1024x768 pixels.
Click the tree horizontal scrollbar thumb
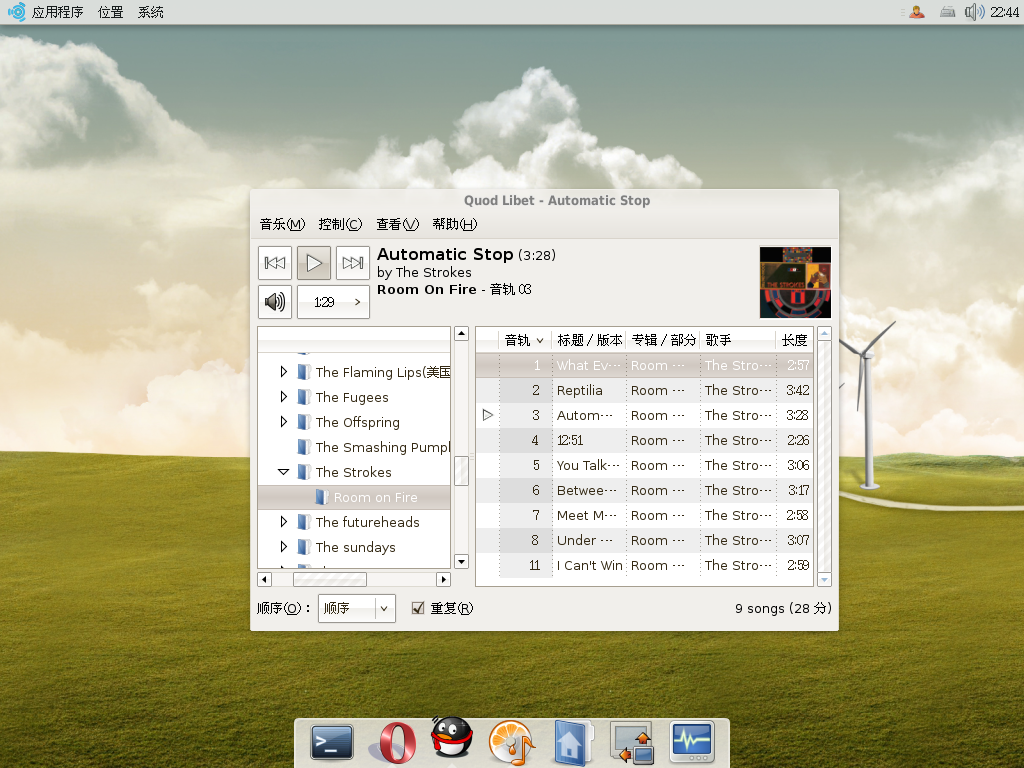(330, 579)
